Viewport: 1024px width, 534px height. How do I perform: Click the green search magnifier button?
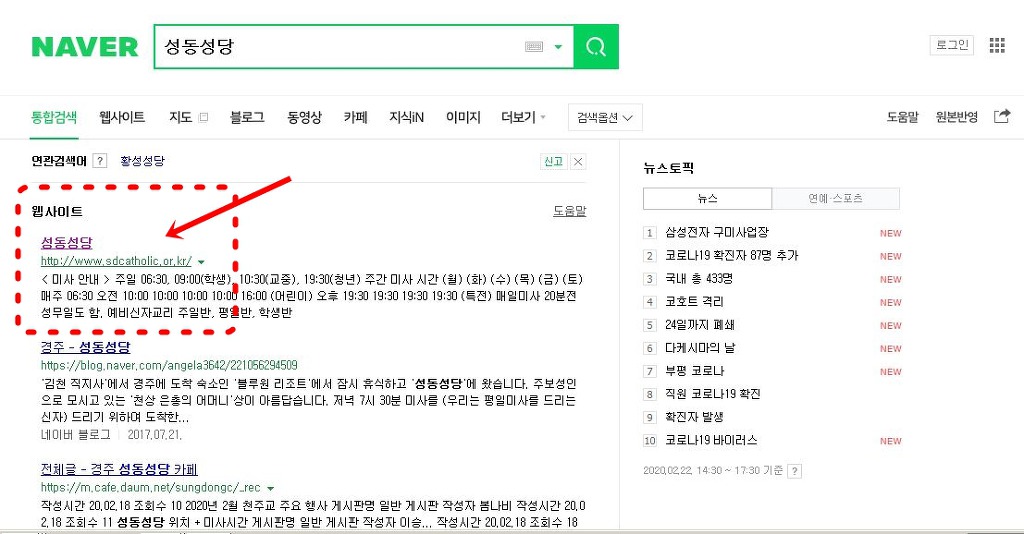tap(596, 46)
